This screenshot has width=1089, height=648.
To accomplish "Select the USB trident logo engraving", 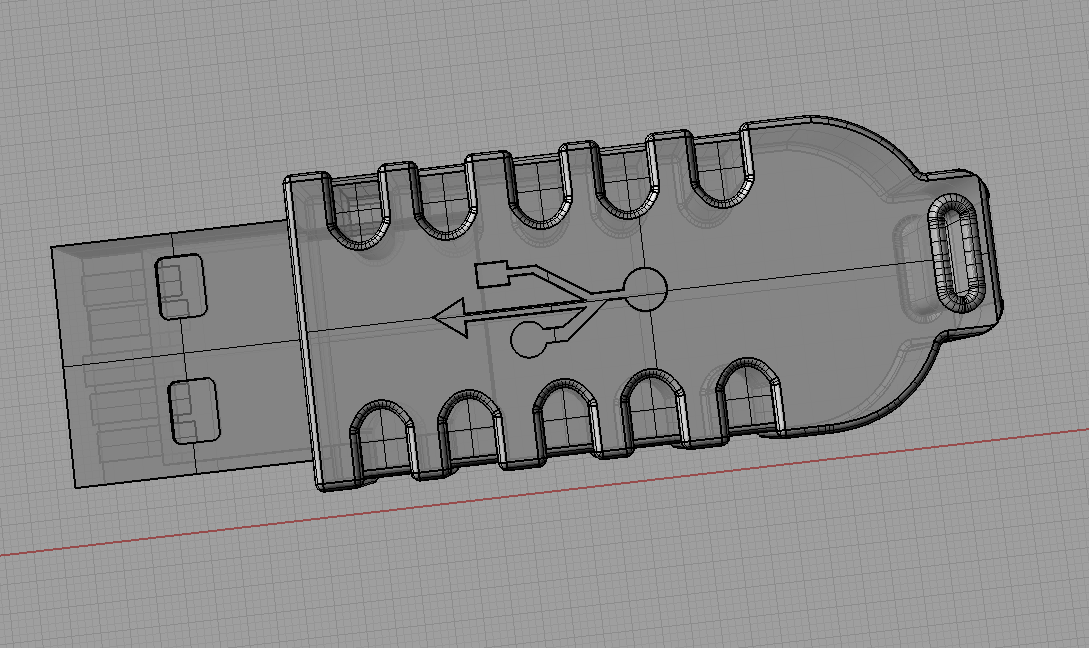I will (549, 309).
